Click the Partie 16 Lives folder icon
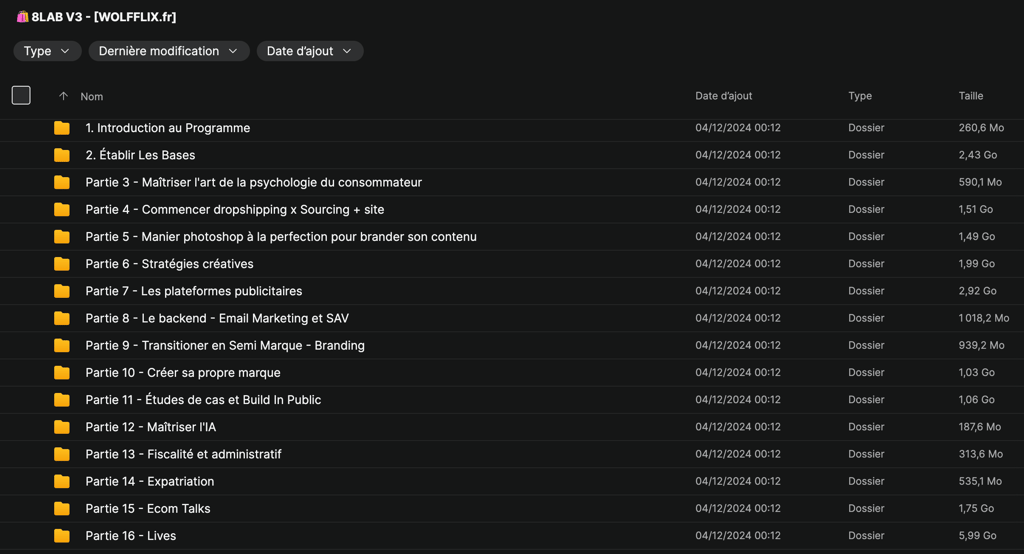The height and width of the screenshot is (554, 1024). coord(62,536)
